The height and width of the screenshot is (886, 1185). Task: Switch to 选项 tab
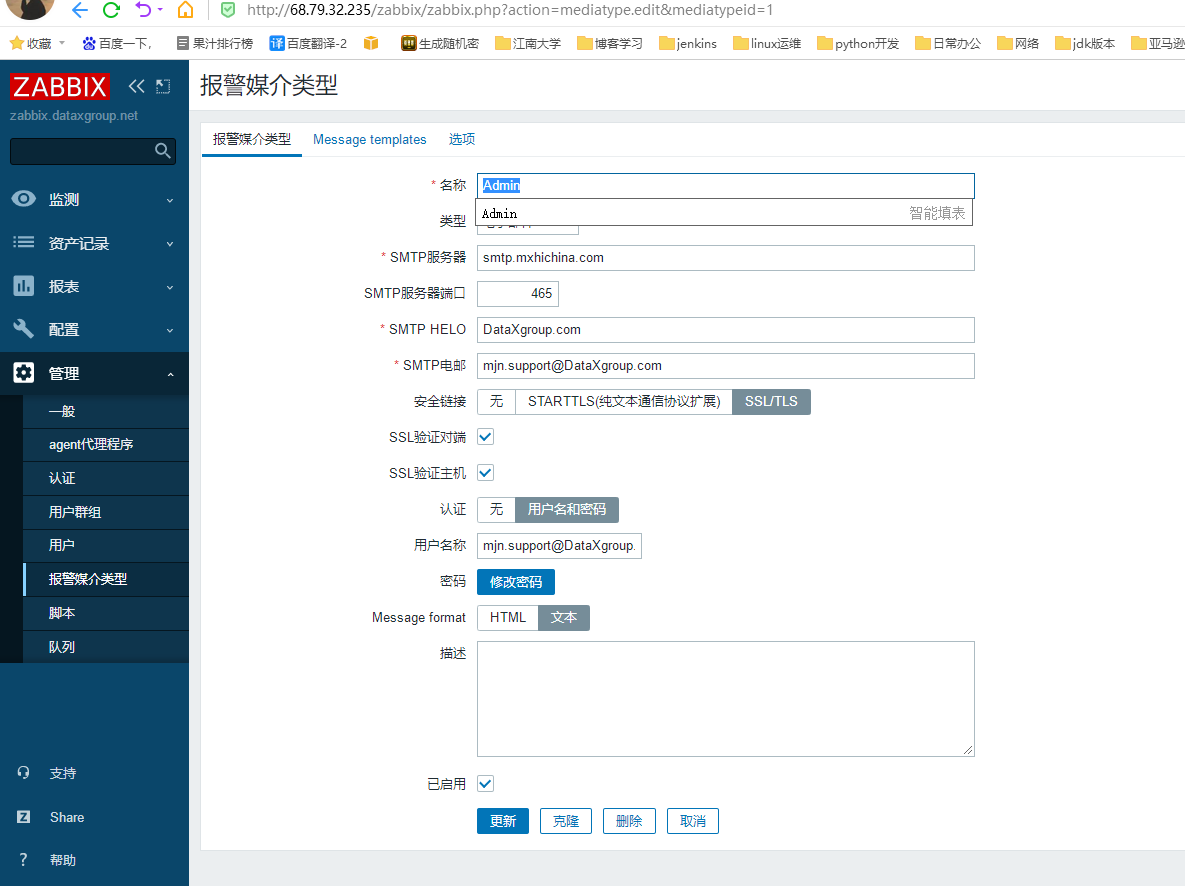coord(462,139)
